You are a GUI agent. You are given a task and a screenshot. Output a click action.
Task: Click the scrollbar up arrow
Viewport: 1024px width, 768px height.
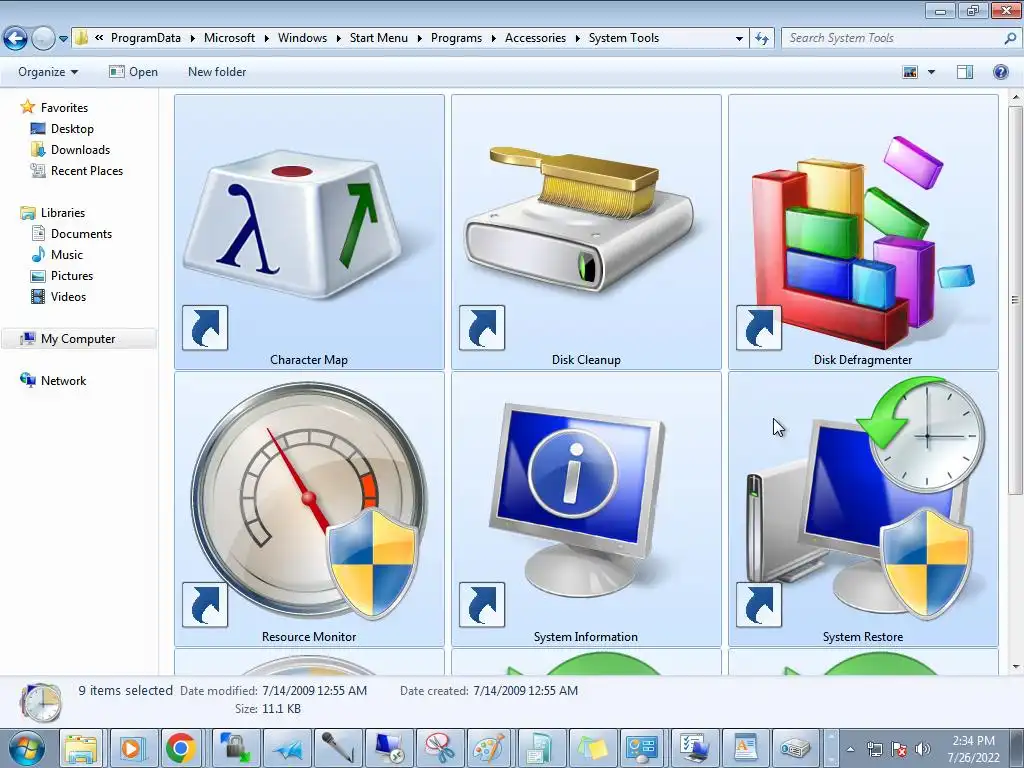(x=1016, y=97)
